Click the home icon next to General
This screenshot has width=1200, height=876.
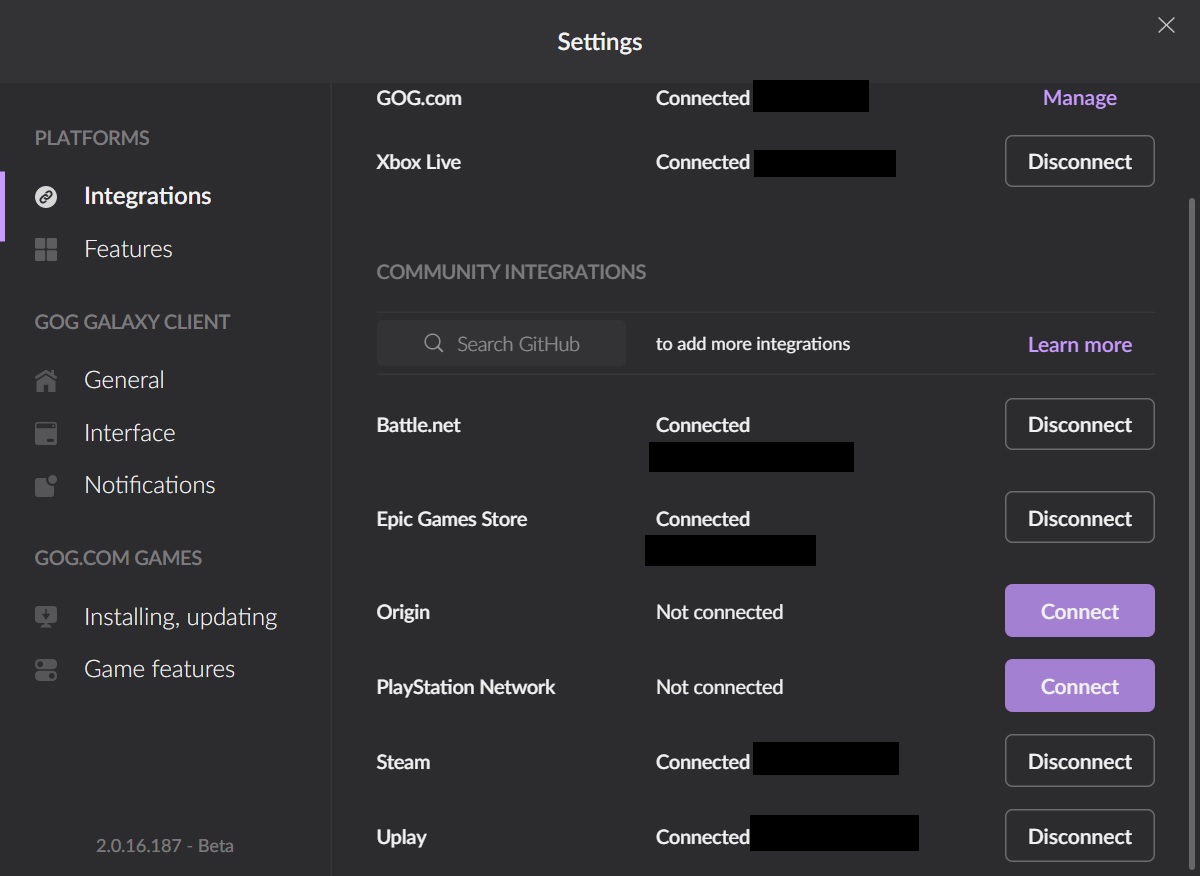(46, 380)
